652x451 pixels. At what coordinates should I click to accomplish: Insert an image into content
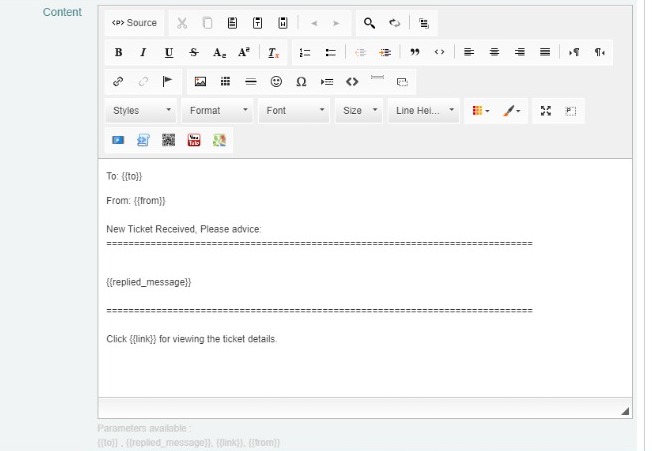click(x=200, y=81)
